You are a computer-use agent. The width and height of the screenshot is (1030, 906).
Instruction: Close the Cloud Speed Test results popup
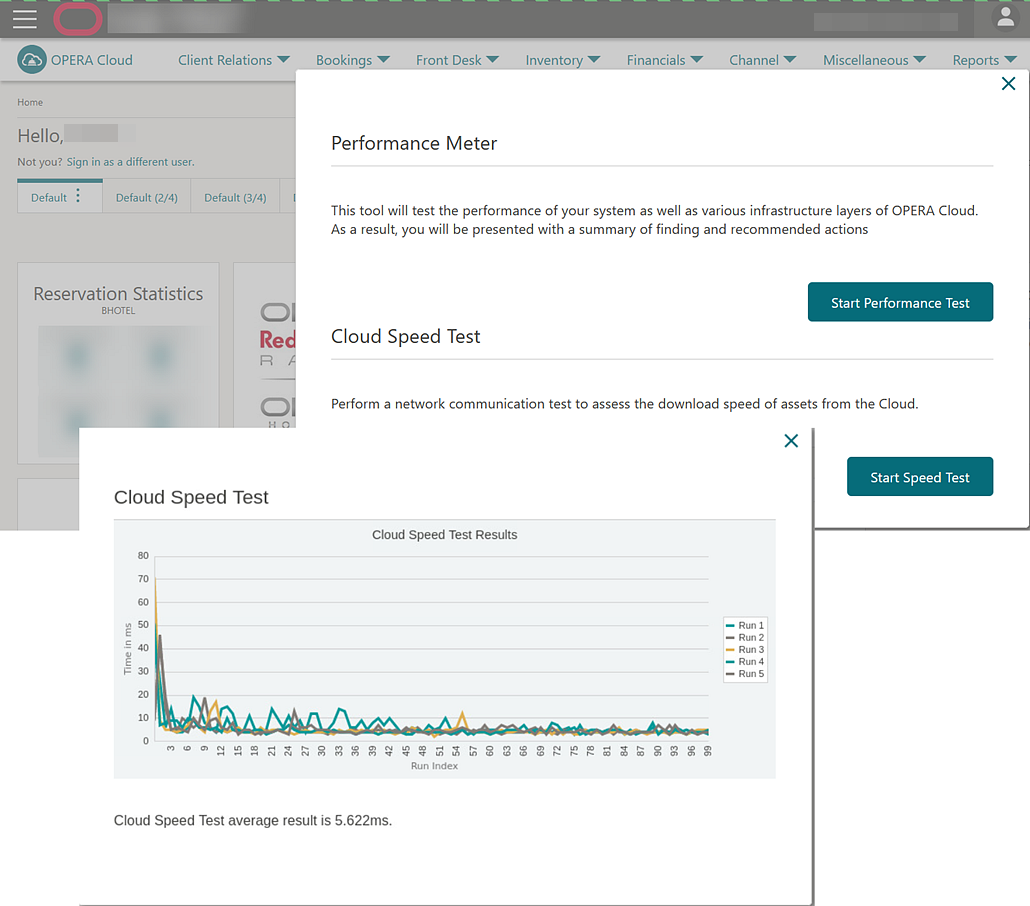click(x=791, y=441)
